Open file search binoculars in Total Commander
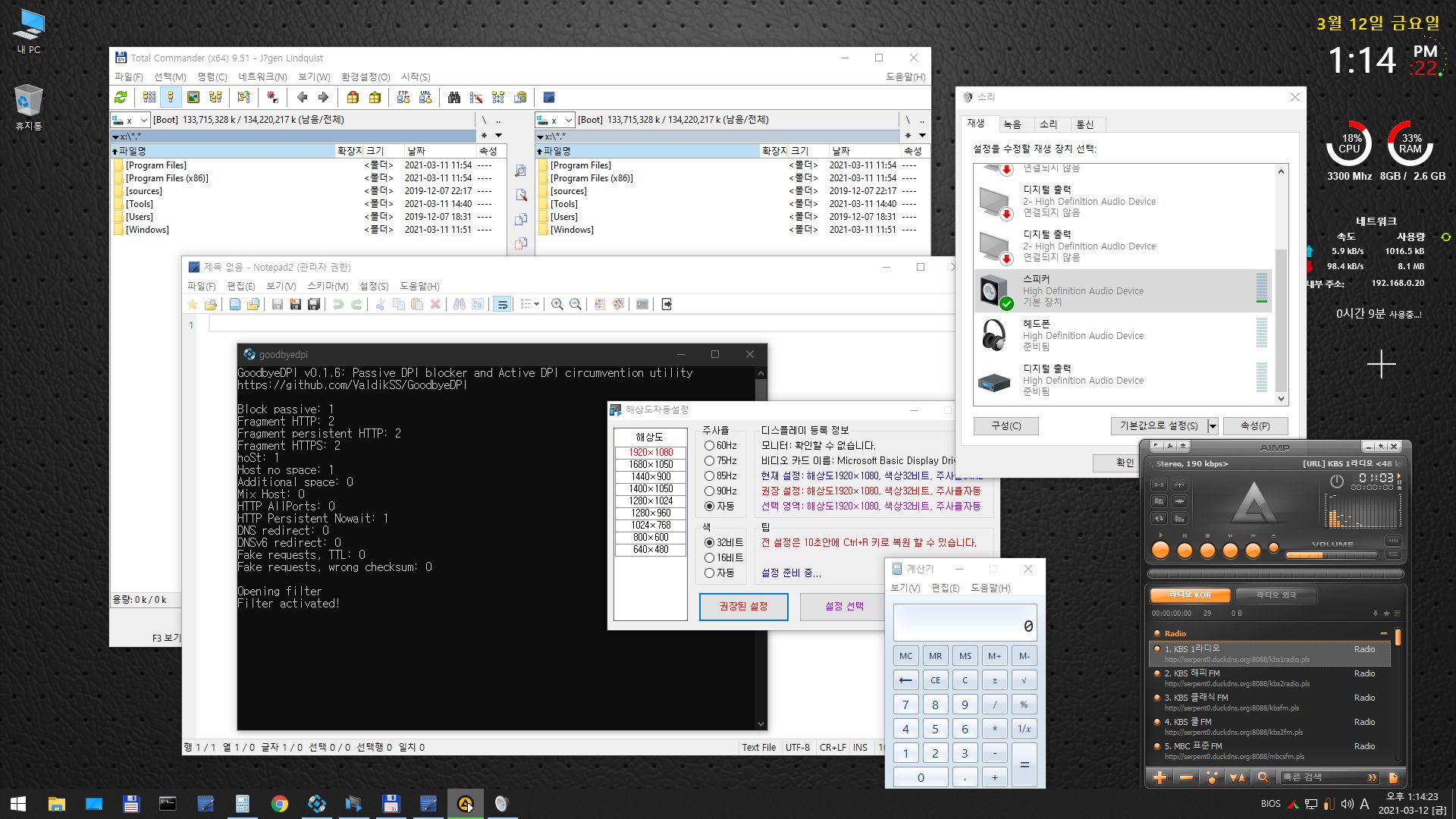The image size is (1456, 819). coord(454,97)
